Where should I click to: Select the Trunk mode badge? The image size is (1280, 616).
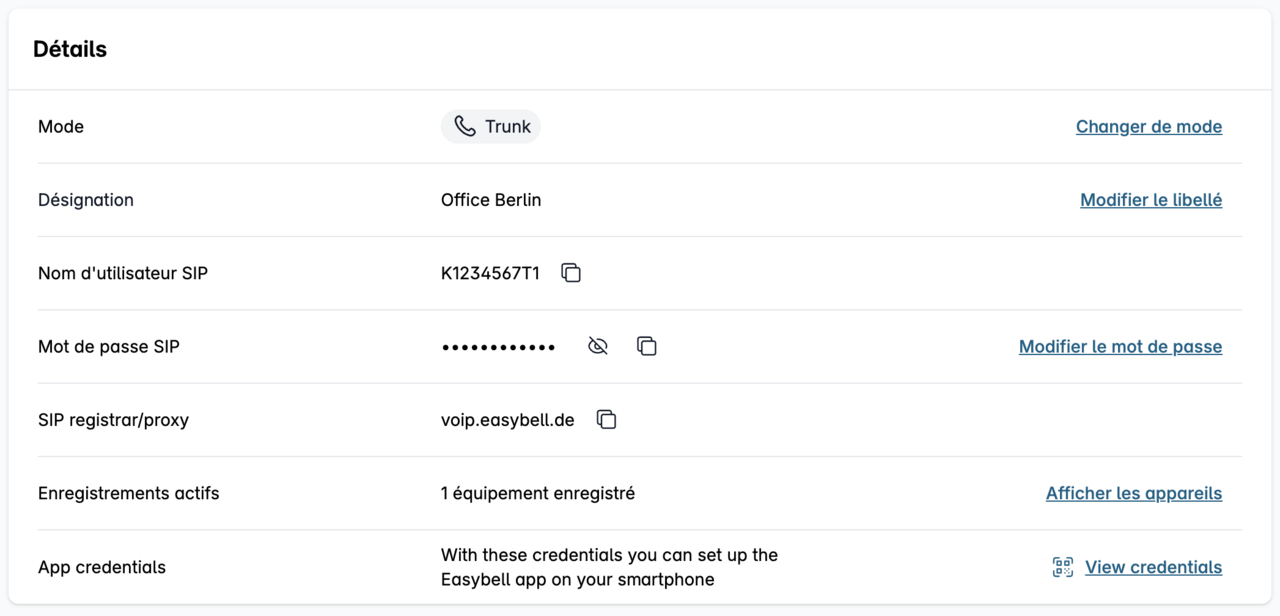(x=491, y=127)
